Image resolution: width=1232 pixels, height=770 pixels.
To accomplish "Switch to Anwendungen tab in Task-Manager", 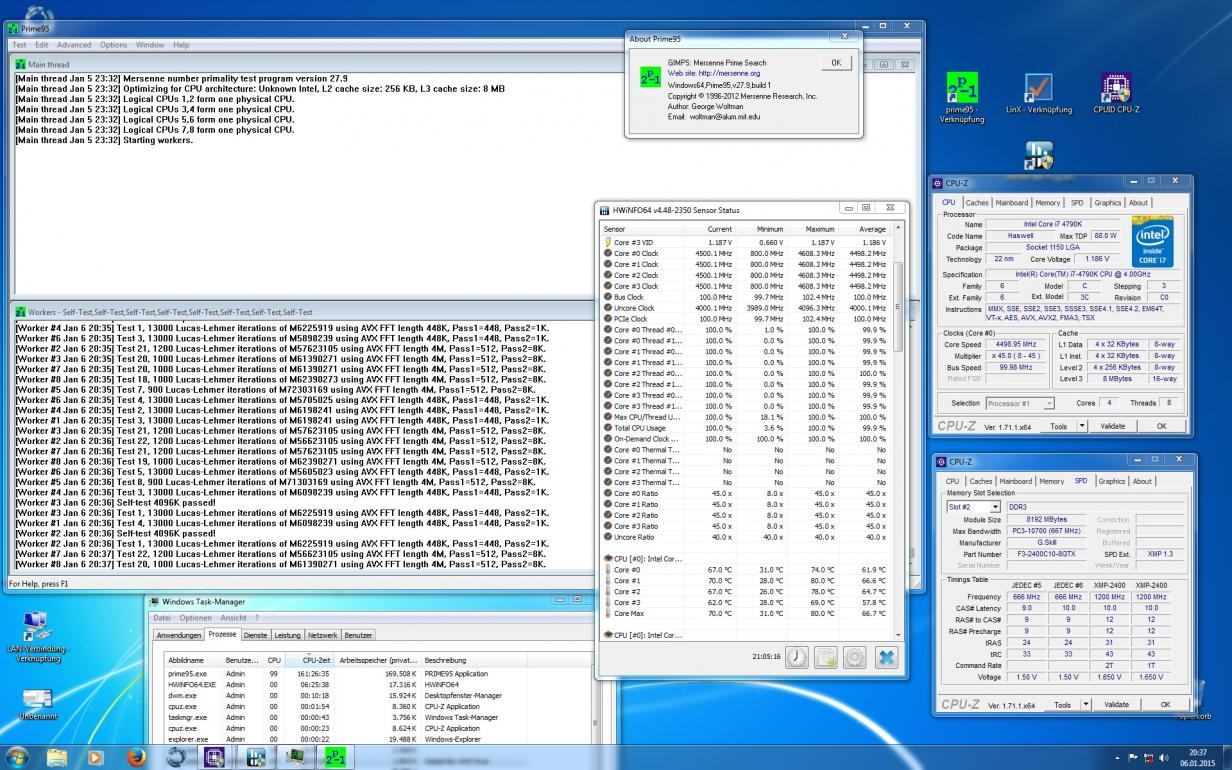I will click(x=179, y=635).
